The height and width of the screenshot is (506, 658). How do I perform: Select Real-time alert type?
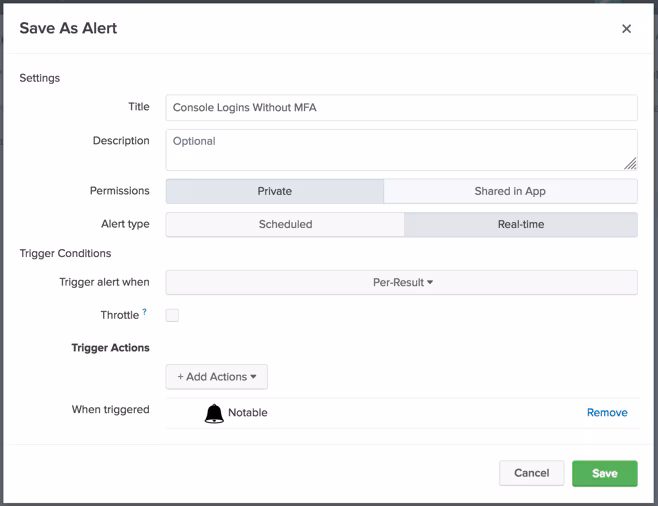point(520,224)
